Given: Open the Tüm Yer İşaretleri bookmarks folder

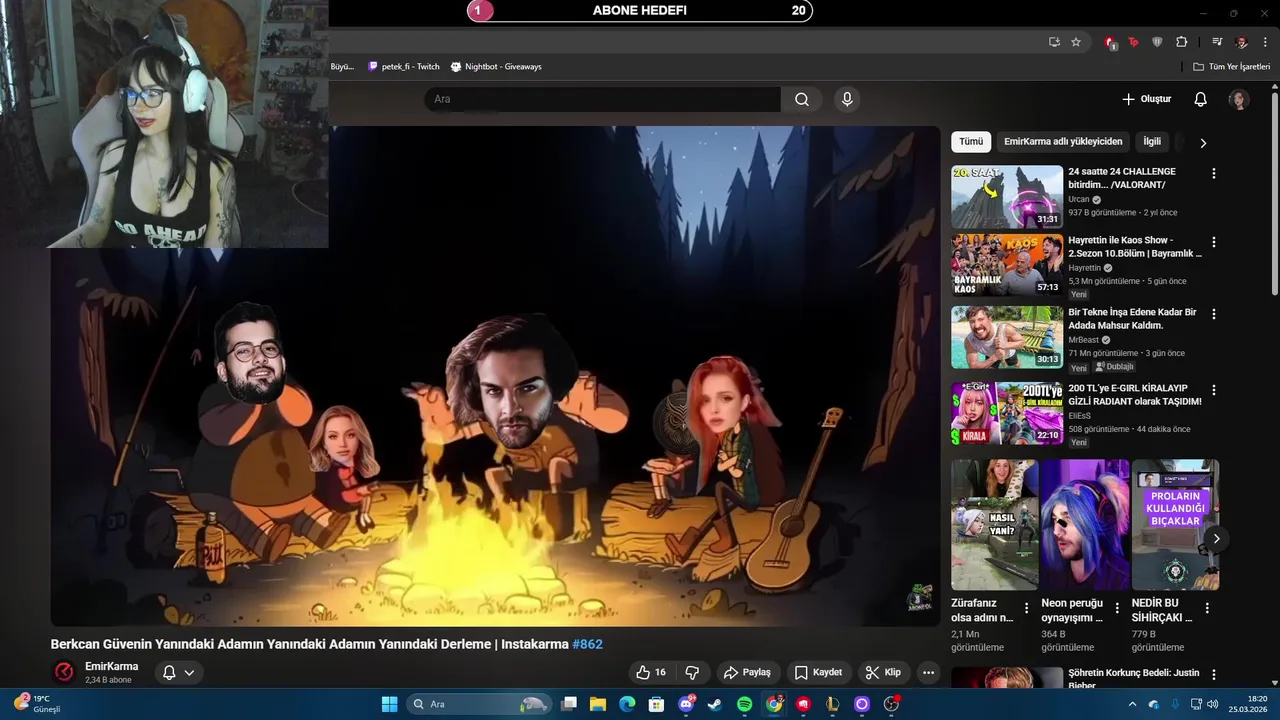Looking at the screenshot, I should [1231, 66].
